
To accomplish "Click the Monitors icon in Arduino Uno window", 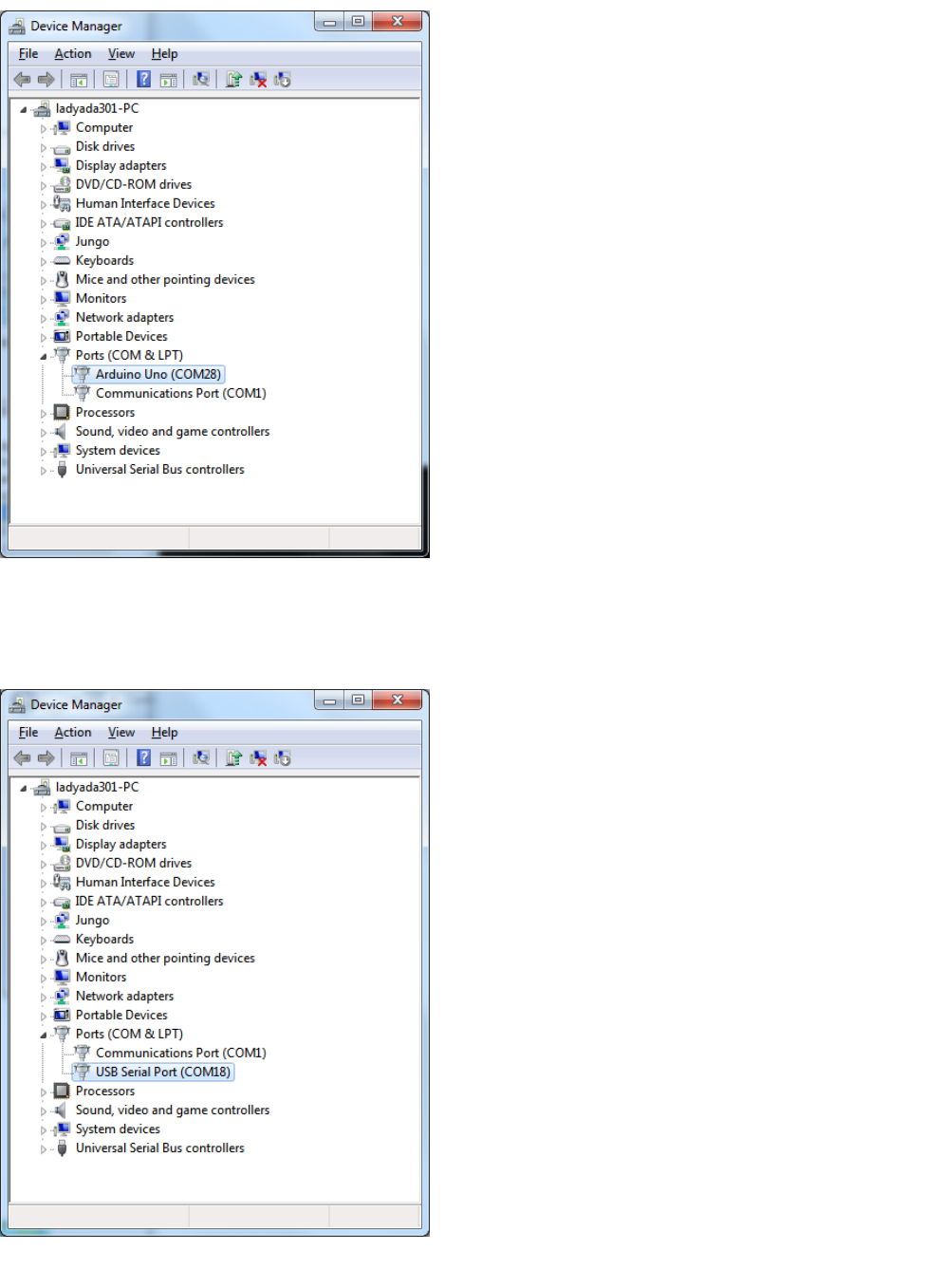I will [x=62, y=298].
